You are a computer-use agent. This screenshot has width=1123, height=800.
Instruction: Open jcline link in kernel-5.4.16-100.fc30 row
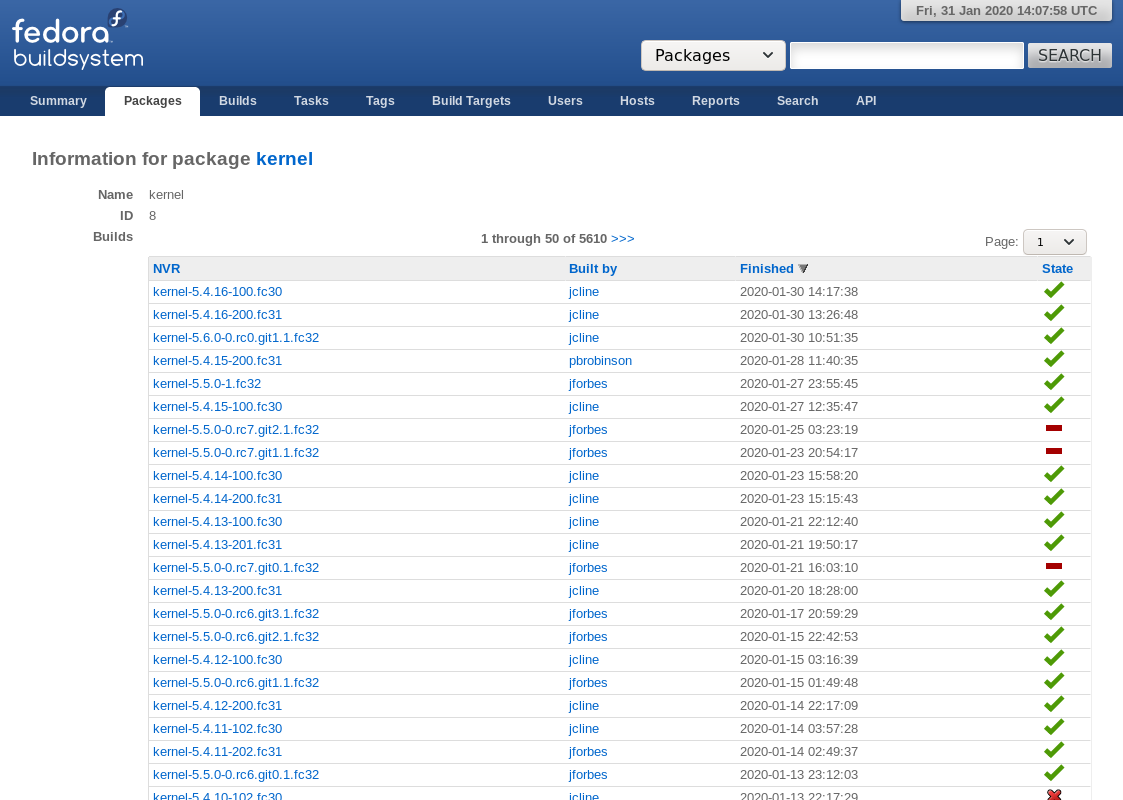(584, 291)
